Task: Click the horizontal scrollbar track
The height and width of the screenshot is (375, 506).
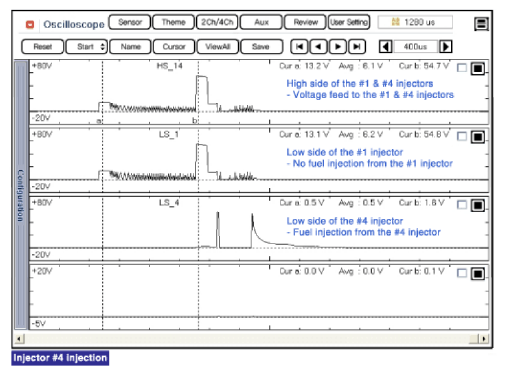Action: click(251, 339)
